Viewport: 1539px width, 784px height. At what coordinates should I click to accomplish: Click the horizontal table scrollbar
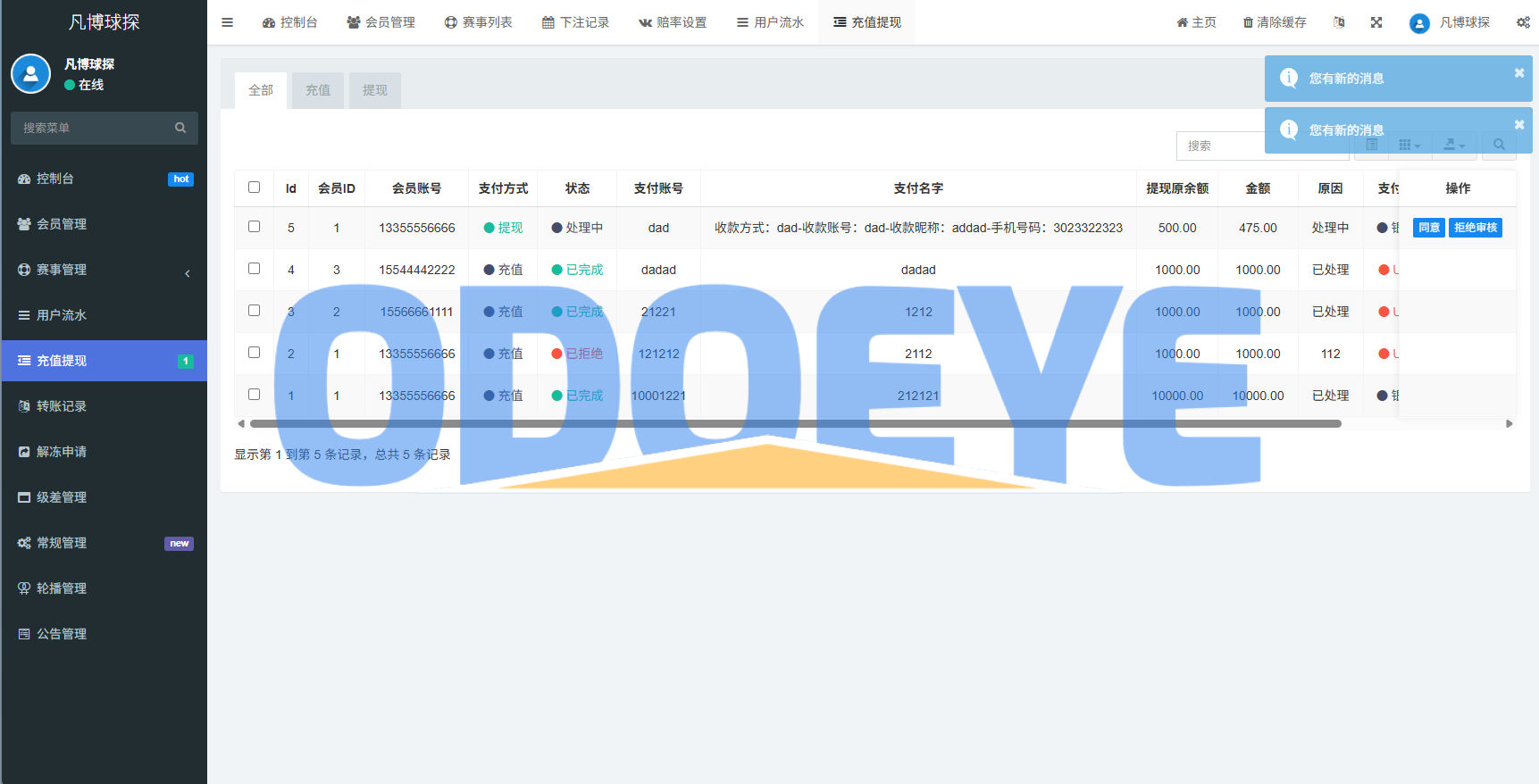(x=795, y=423)
